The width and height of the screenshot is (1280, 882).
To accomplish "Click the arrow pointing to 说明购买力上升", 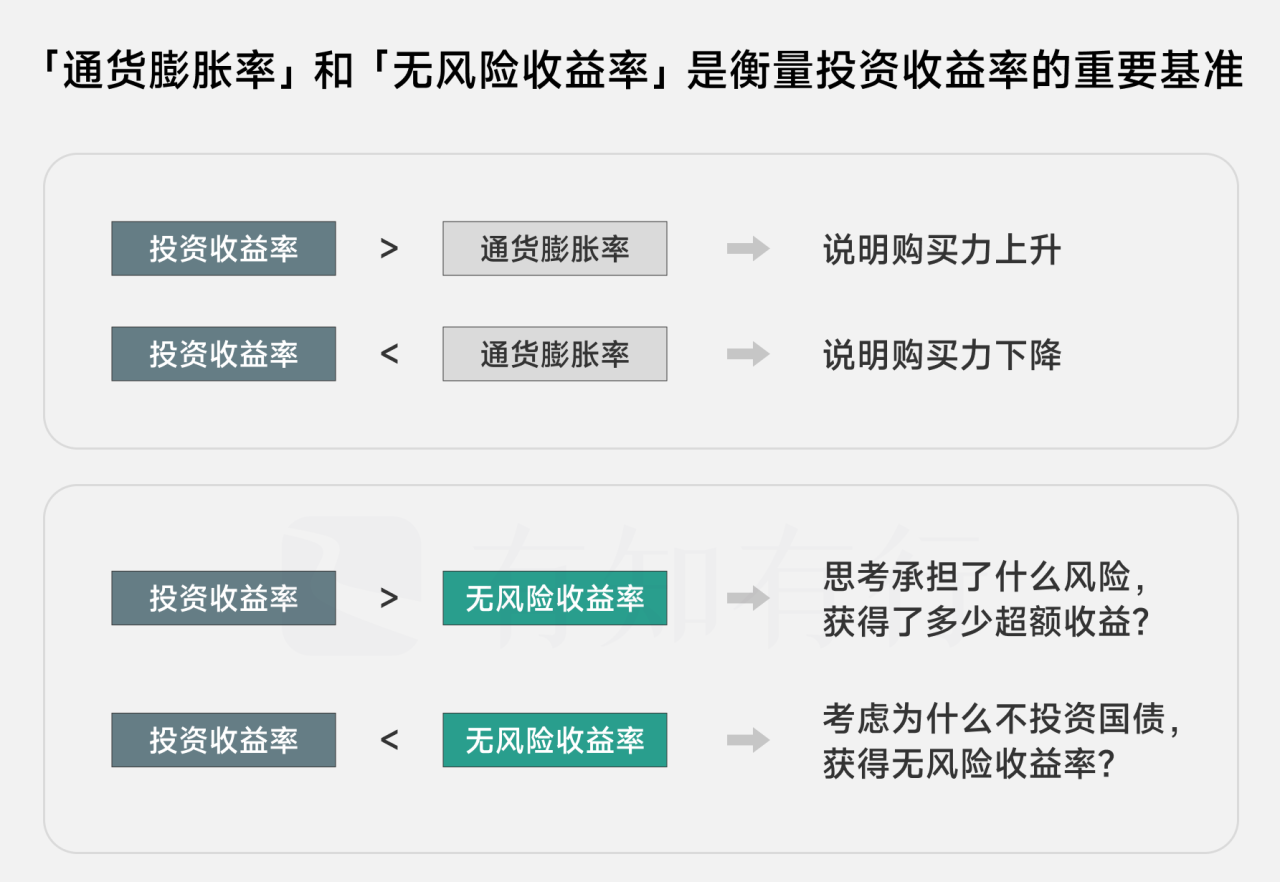I will tap(747, 249).
